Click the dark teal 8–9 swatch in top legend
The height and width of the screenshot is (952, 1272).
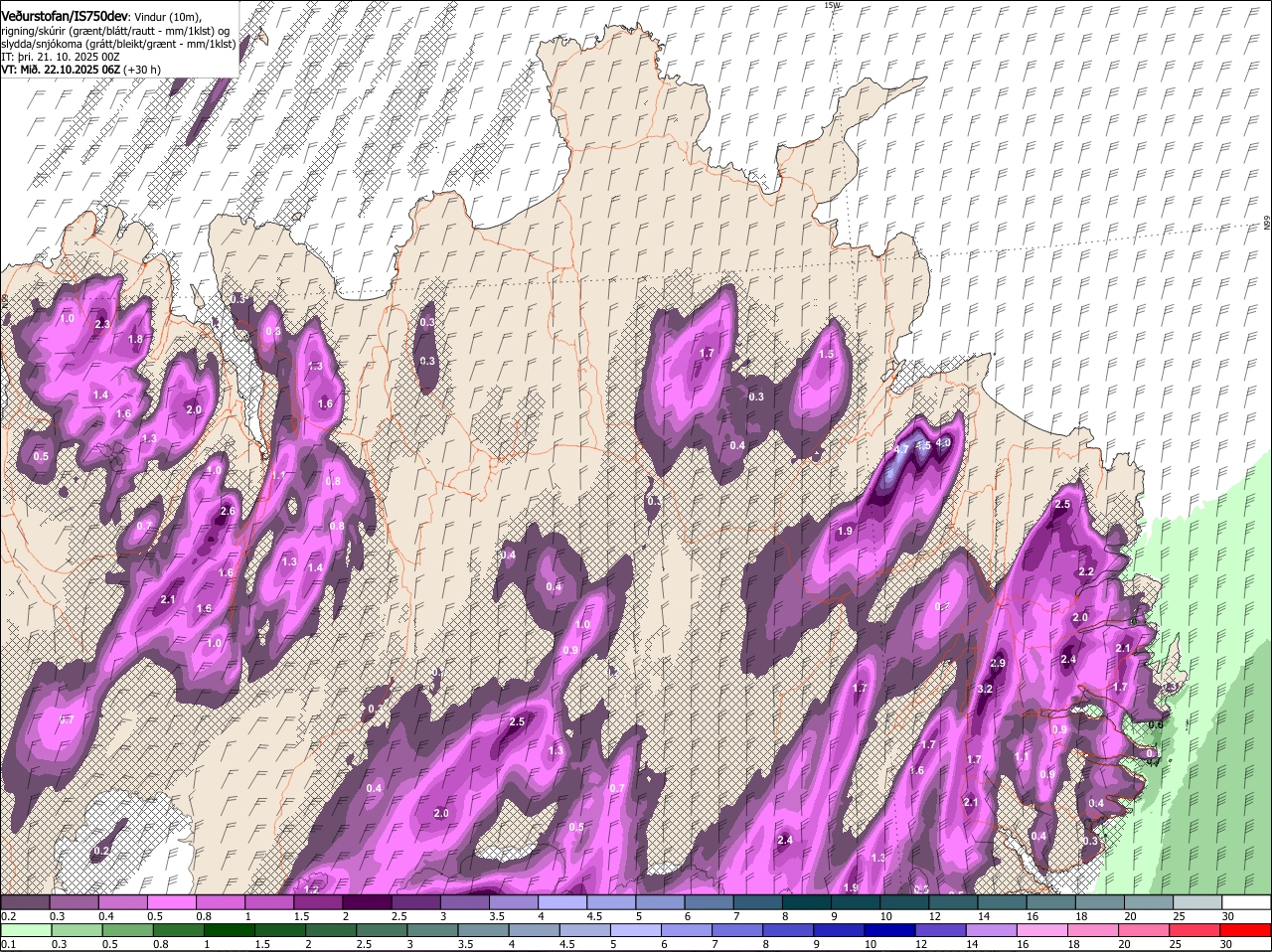(806, 901)
